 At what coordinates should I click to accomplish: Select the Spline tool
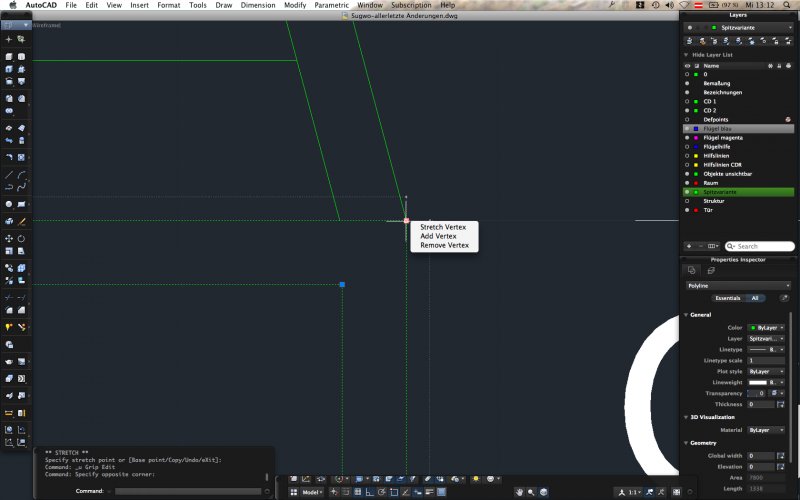(x=21, y=187)
